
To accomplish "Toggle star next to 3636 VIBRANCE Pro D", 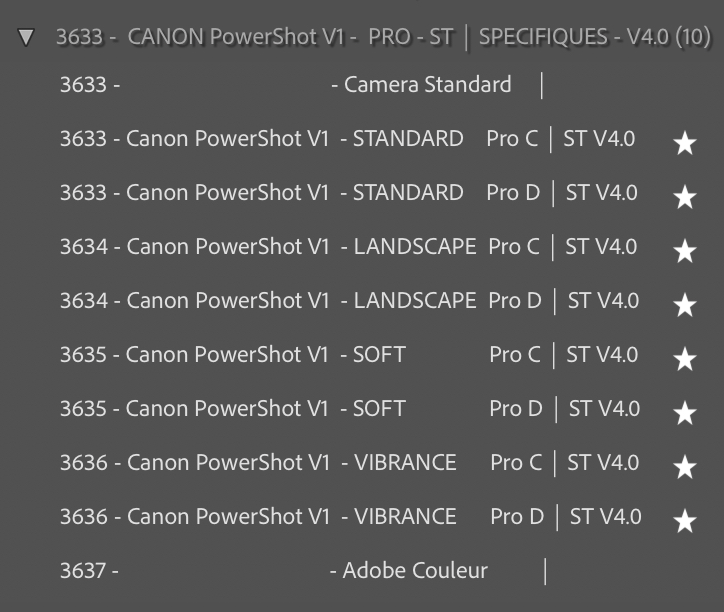I will point(685,521).
